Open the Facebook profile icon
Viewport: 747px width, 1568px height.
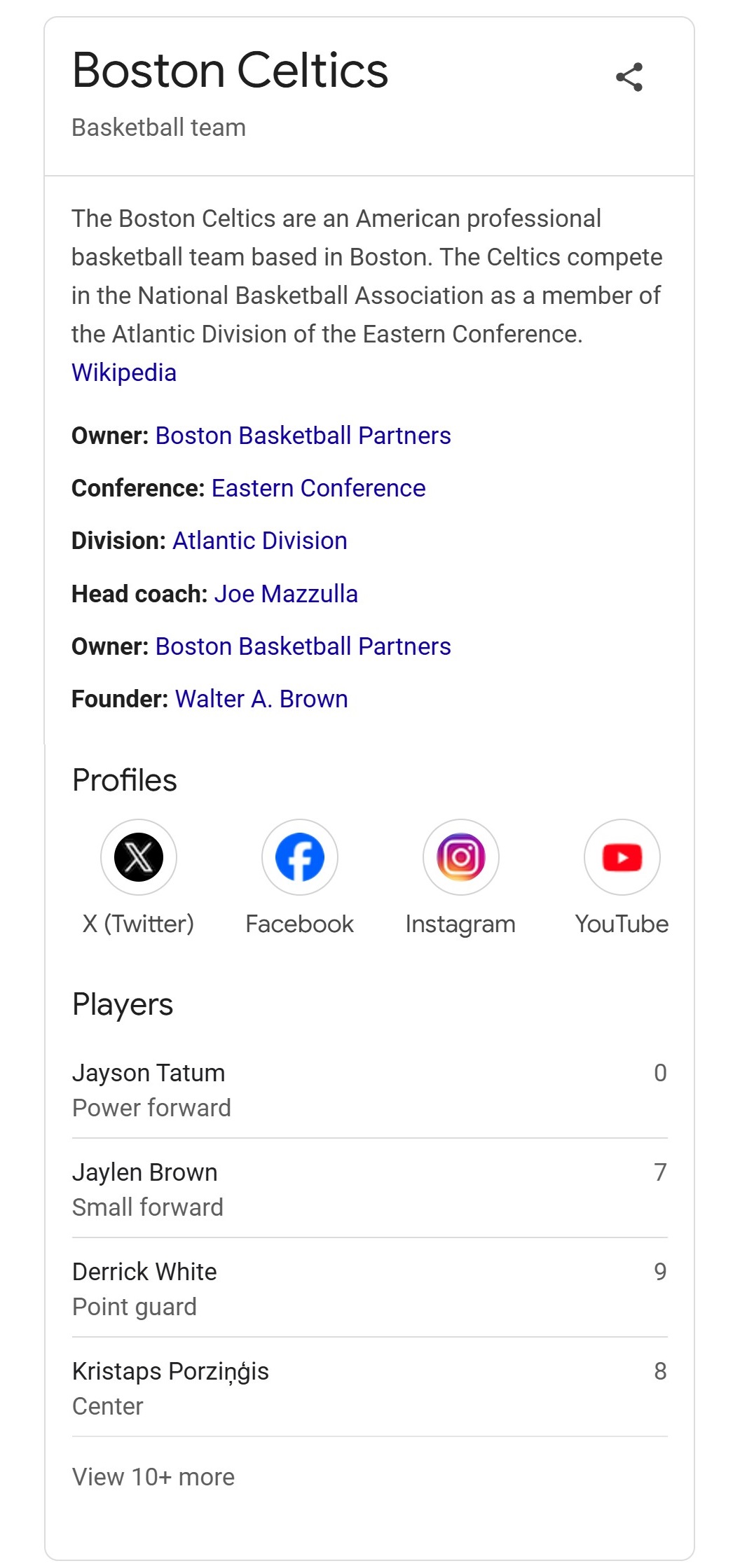tap(300, 857)
